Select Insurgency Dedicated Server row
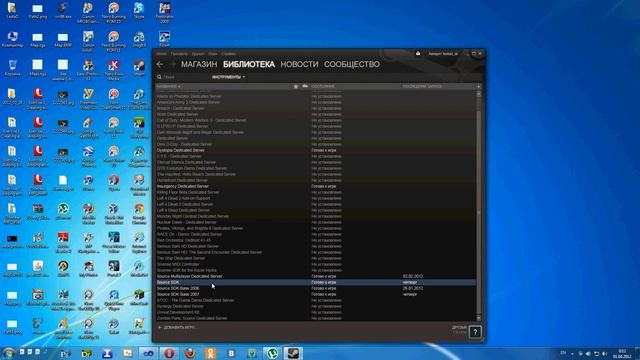 click(x=316, y=186)
